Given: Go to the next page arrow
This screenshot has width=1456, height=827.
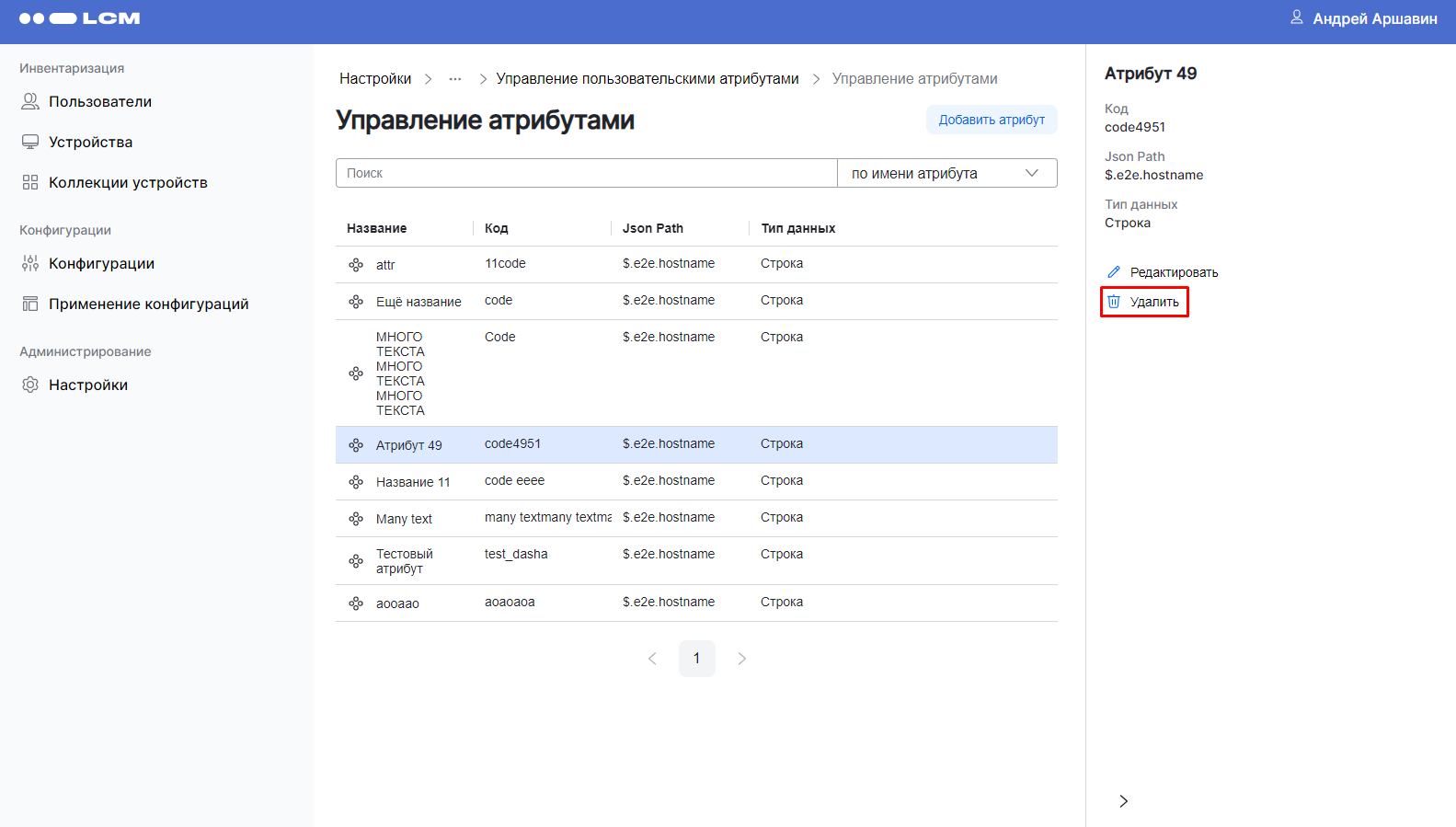Looking at the screenshot, I should (741, 659).
